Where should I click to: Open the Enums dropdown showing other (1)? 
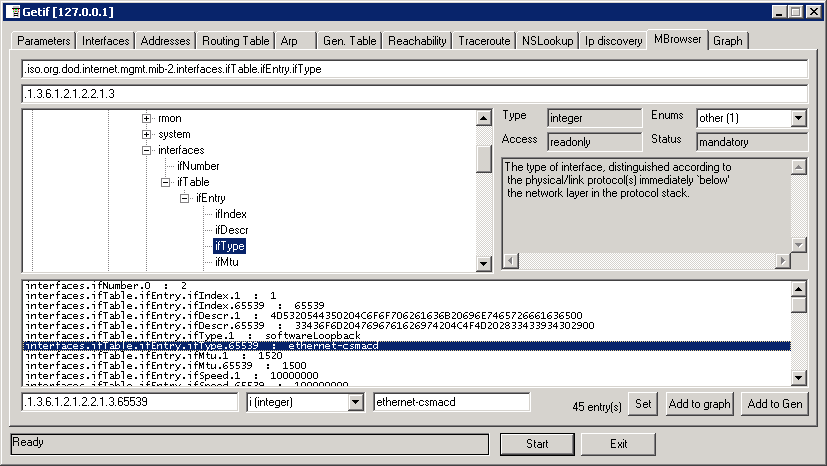point(797,118)
